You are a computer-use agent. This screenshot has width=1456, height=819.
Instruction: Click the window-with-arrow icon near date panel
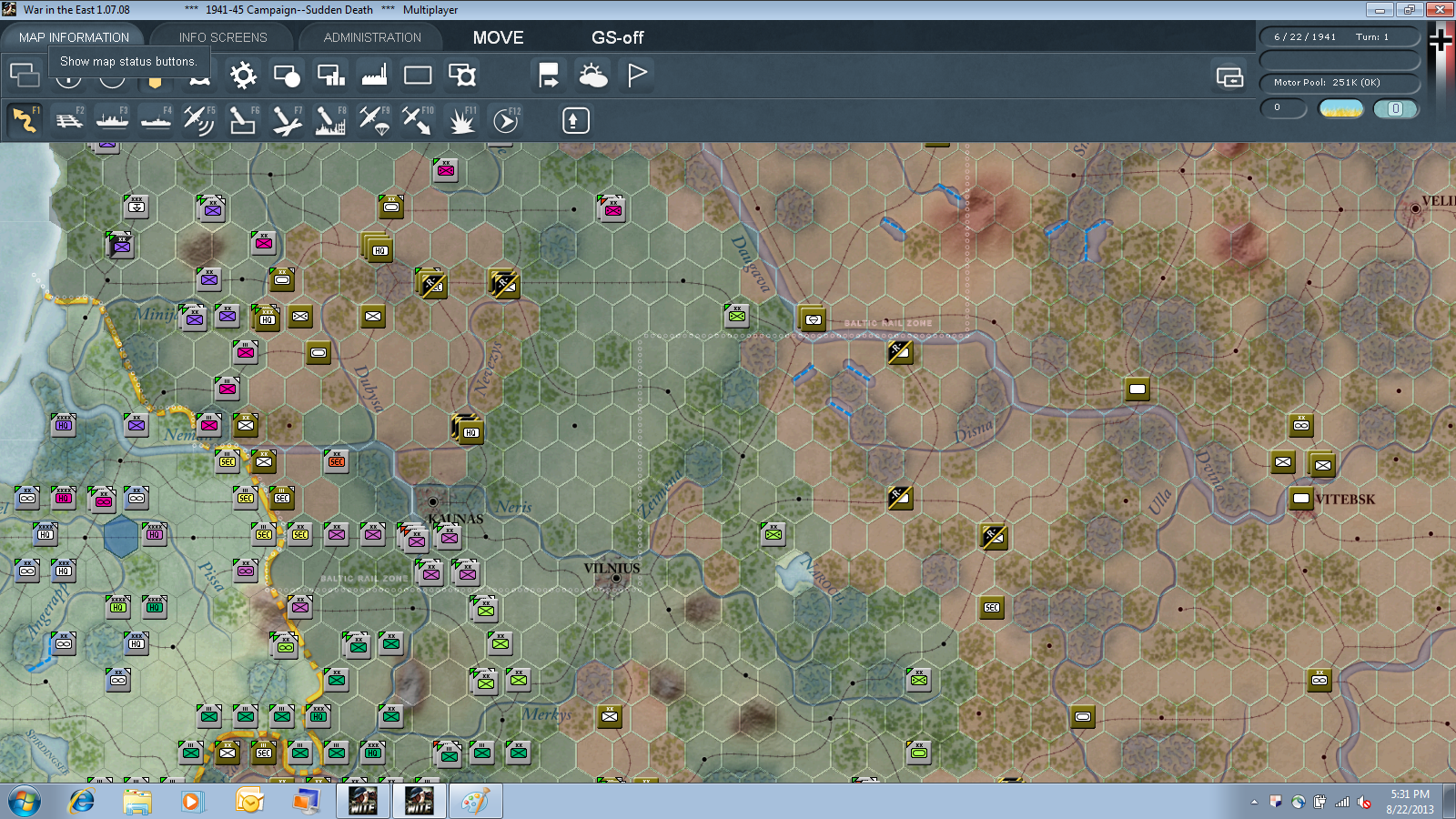click(x=1229, y=77)
